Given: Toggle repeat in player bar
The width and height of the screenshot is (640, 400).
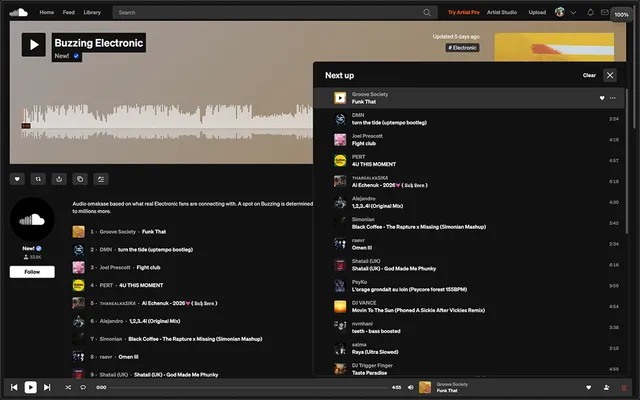Looking at the screenshot, I should (x=83, y=387).
